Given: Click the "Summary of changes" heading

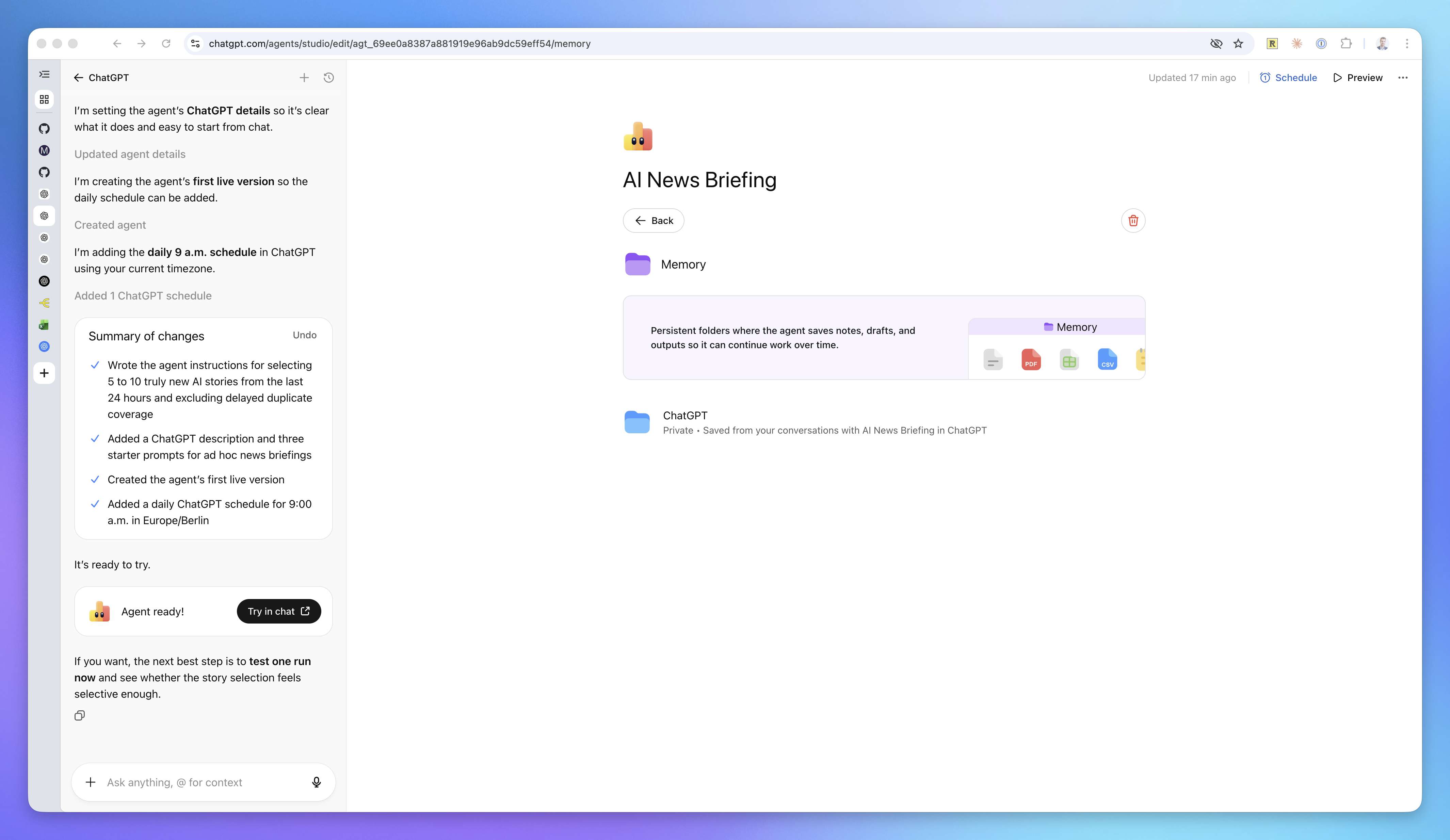Looking at the screenshot, I should (x=146, y=336).
